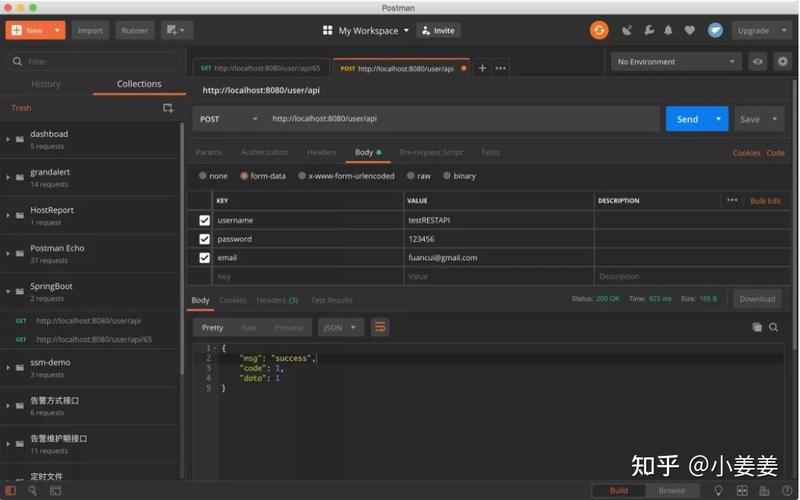The image size is (800, 500).
Task: Click the blue Send button
Action: tap(687, 119)
